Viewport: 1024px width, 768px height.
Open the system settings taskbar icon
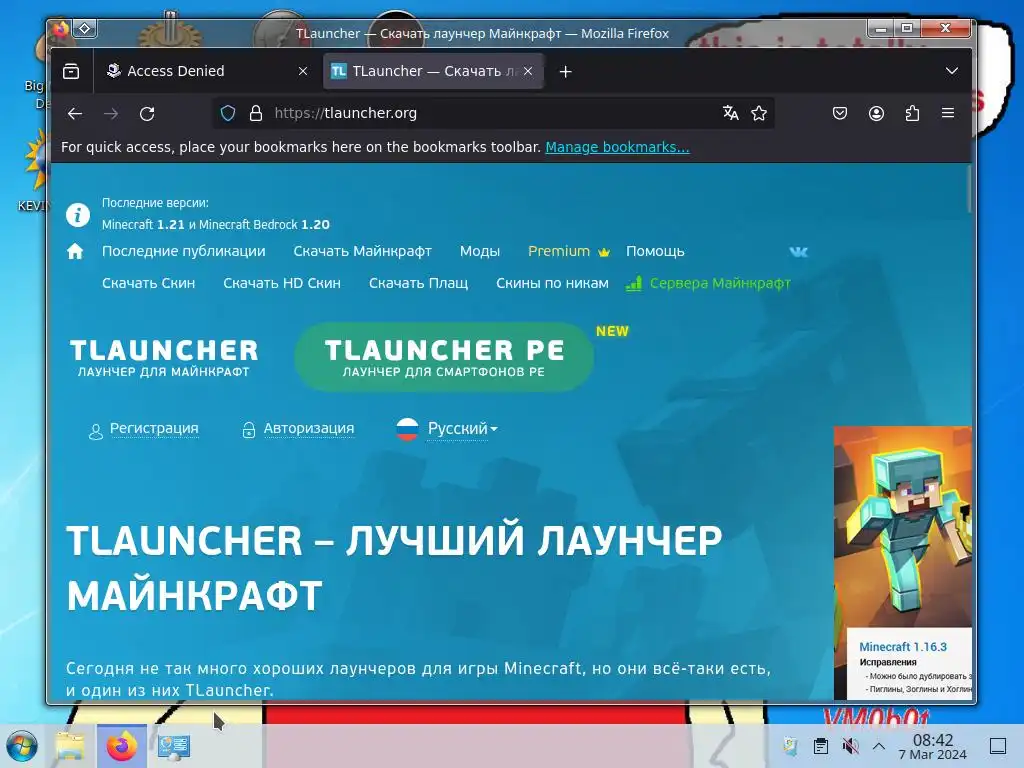(174, 746)
